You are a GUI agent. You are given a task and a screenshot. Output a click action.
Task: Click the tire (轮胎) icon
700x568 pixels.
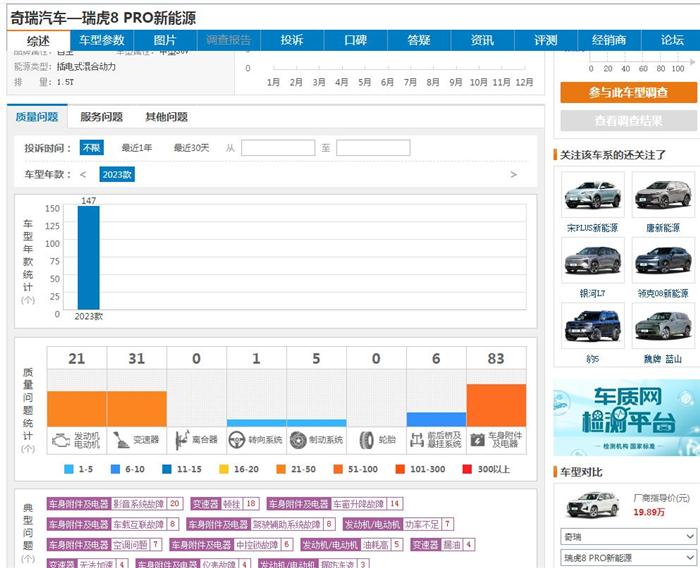(367, 440)
